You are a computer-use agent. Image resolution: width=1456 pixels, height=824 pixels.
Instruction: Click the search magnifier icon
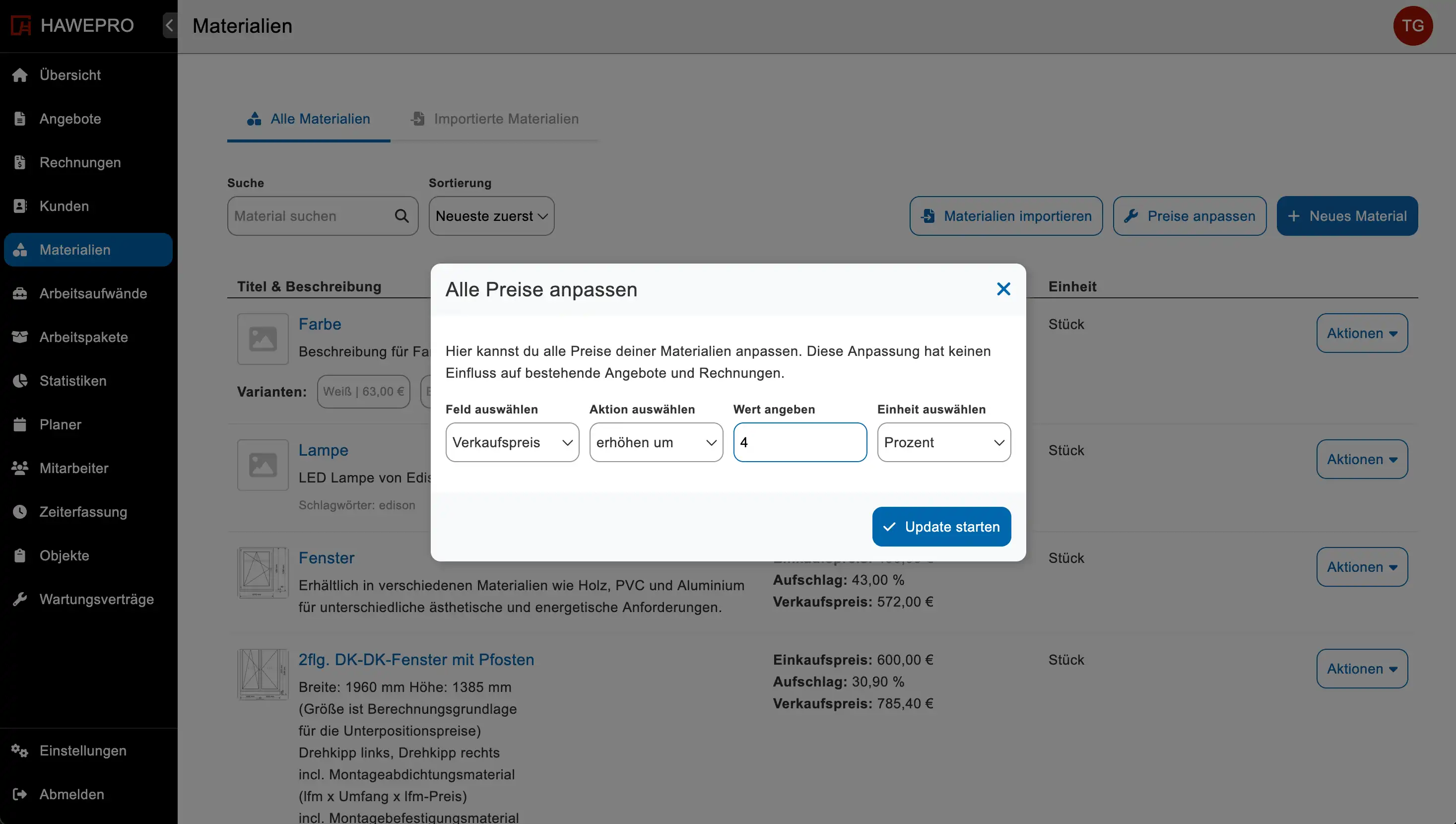(401, 216)
